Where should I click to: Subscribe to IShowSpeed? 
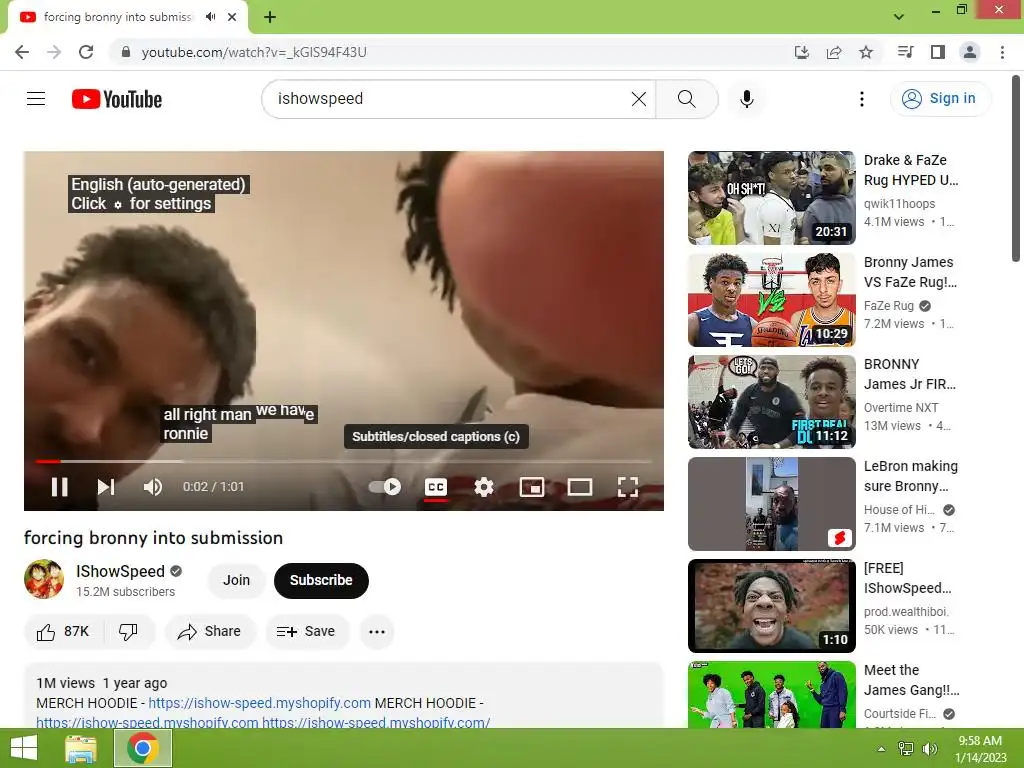(x=321, y=580)
